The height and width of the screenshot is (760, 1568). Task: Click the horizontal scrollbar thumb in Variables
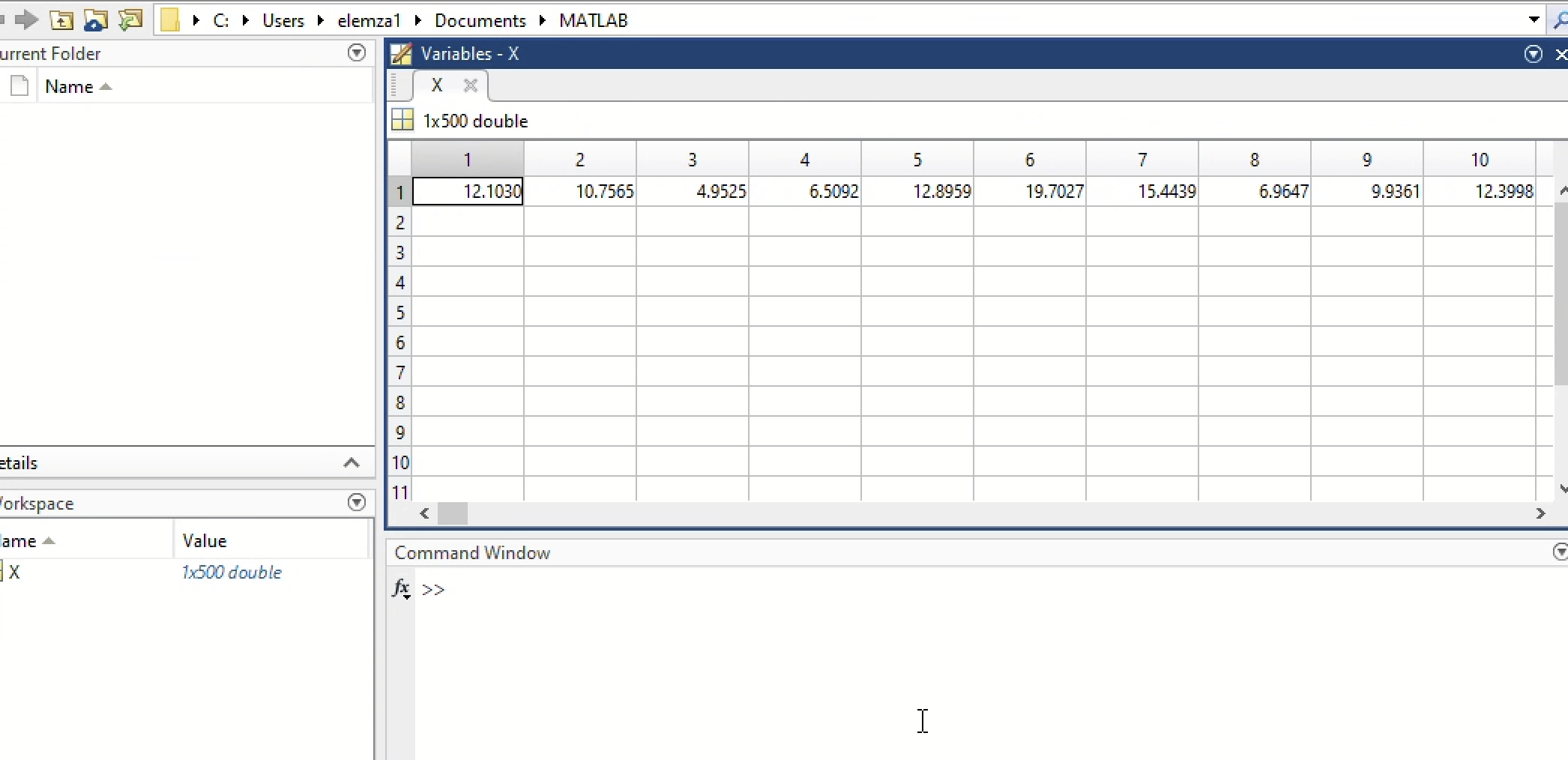(x=453, y=513)
